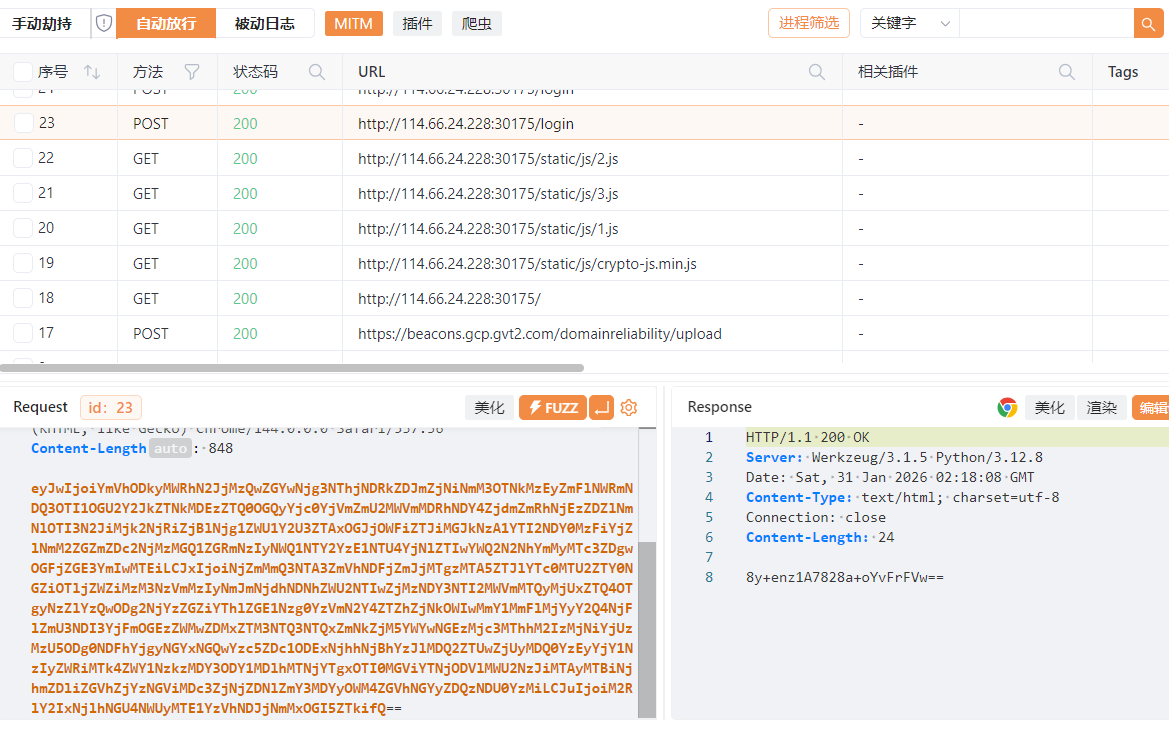Select the /login URL in row 23
The width and height of the screenshot is (1169, 734).
point(466,124)
